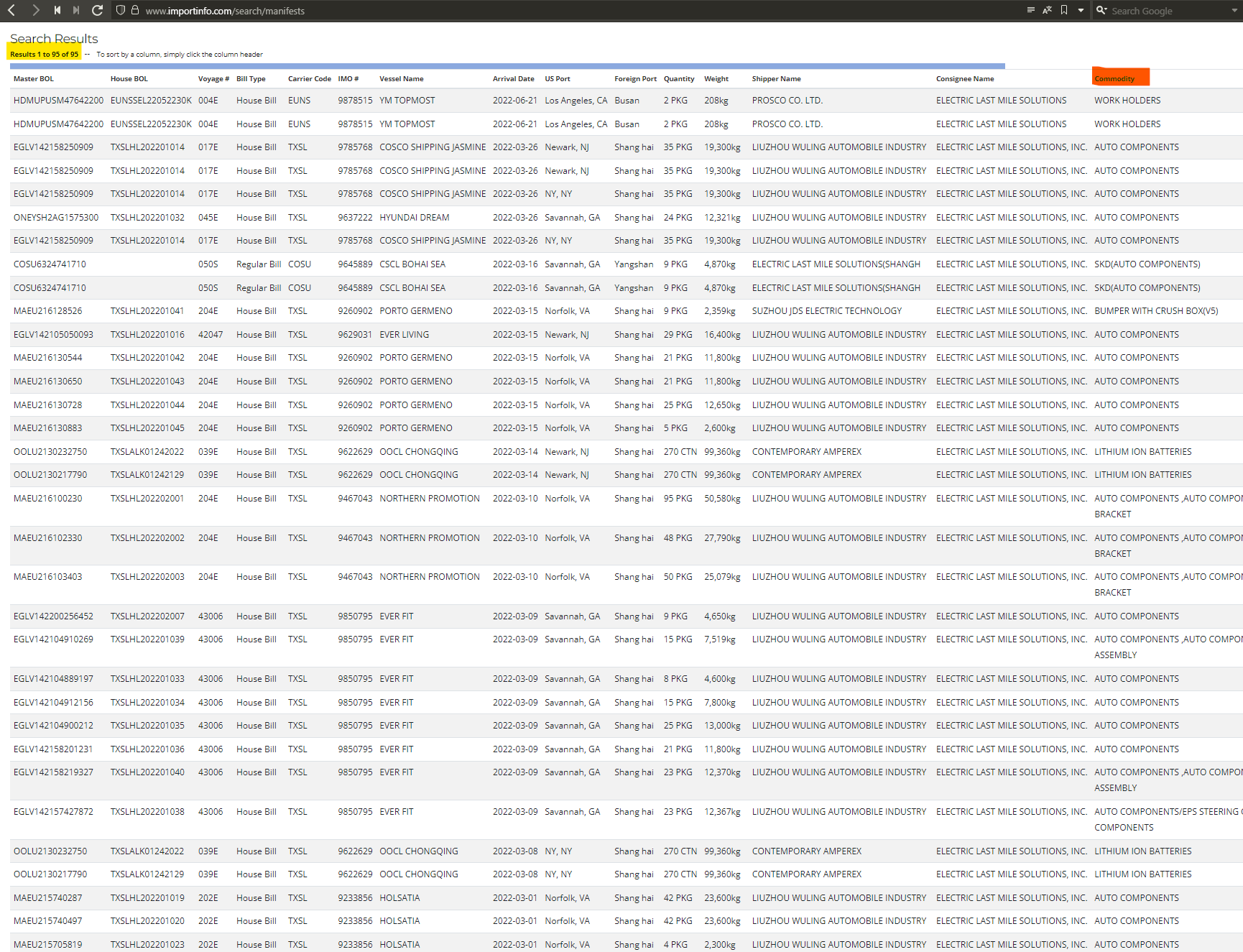This screenshot has height=952, width=1243.
Task: Click quantity 24 PKG cell
Action: point(678,218)
